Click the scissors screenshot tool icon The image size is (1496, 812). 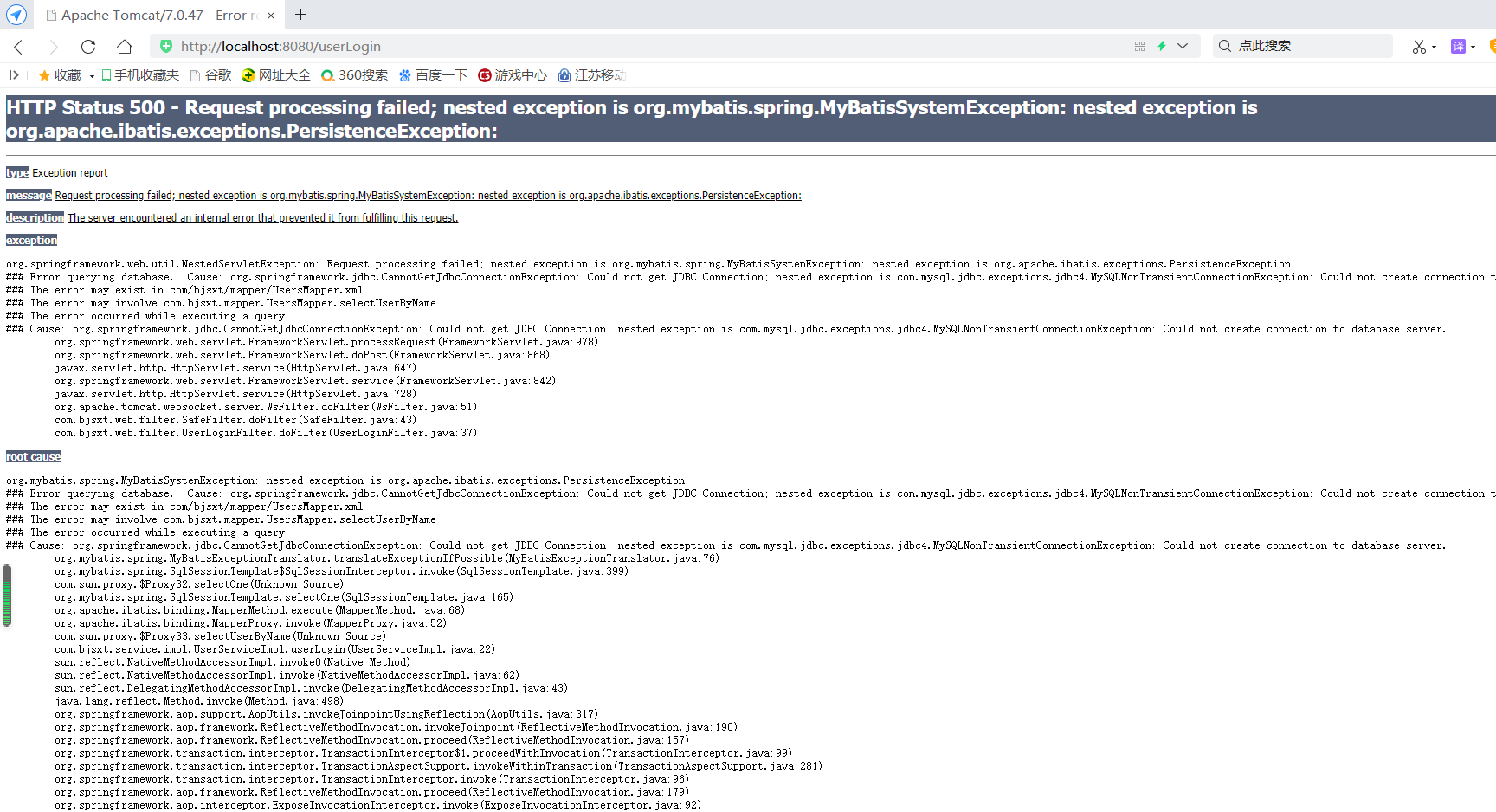click(1419, 47)
